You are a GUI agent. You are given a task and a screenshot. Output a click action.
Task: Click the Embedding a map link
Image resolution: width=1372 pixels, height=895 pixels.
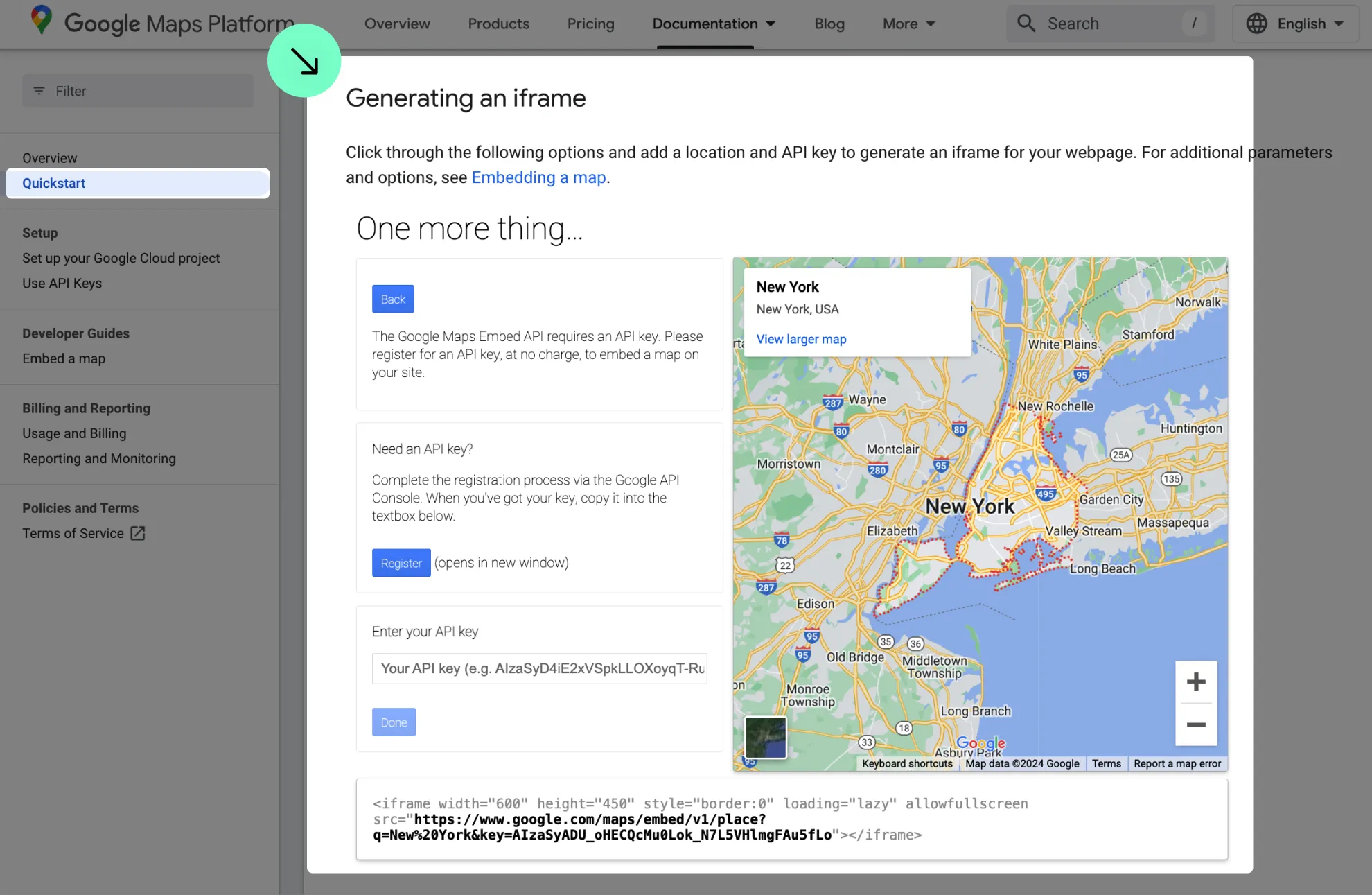tap(538, 177)
